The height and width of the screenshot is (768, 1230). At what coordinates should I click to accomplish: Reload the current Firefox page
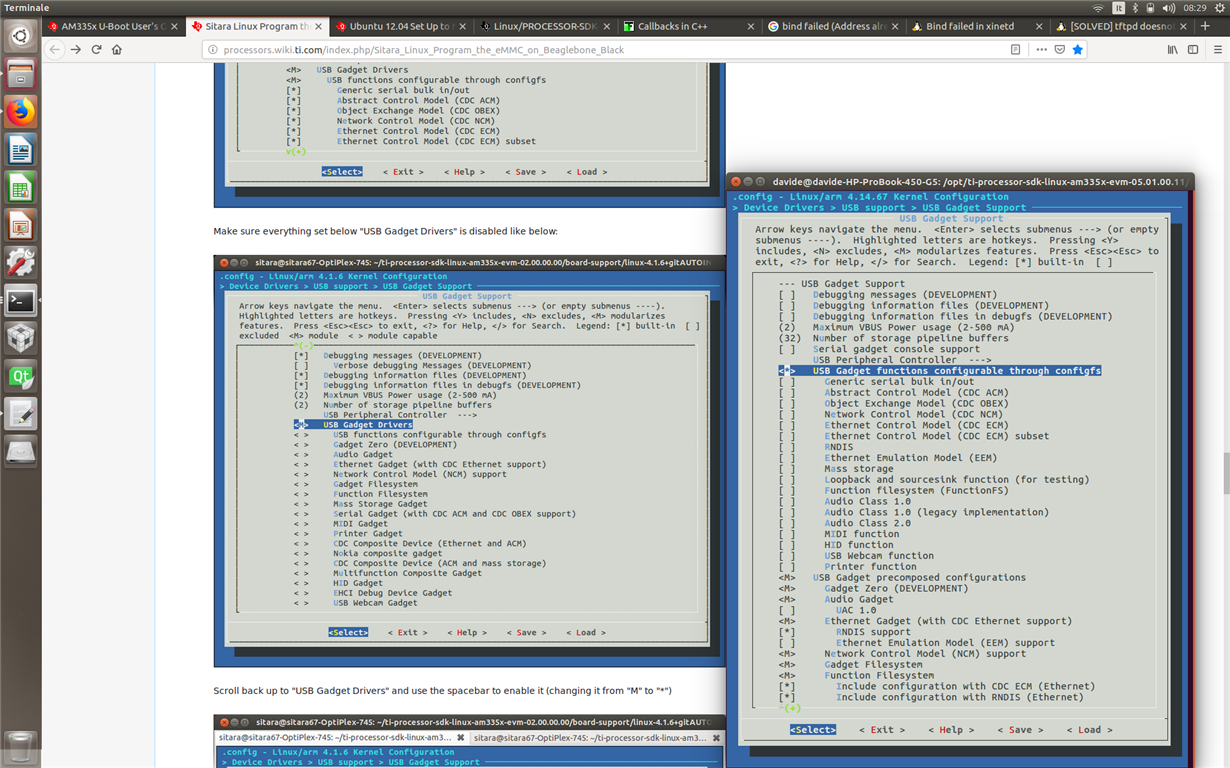coord(97,49)
